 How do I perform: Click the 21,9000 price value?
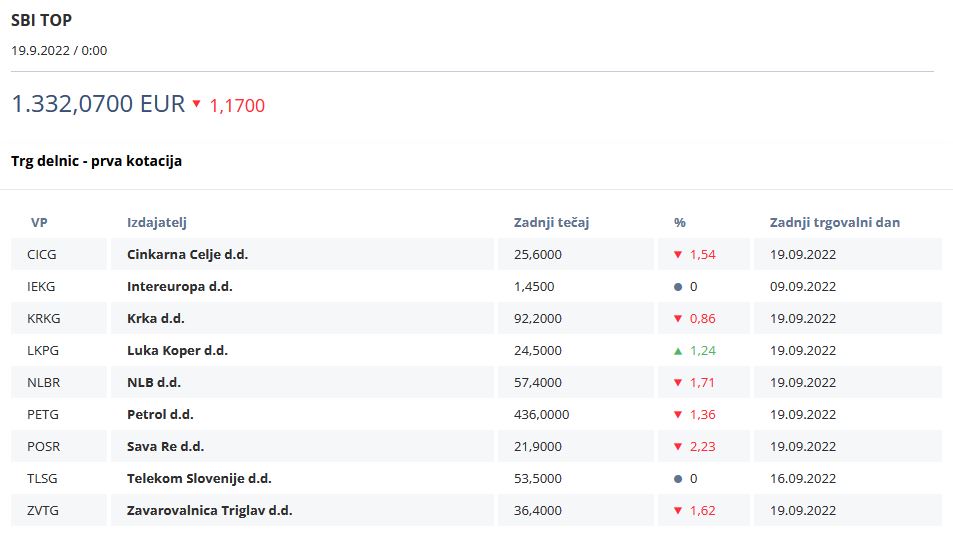coord(538,447)
